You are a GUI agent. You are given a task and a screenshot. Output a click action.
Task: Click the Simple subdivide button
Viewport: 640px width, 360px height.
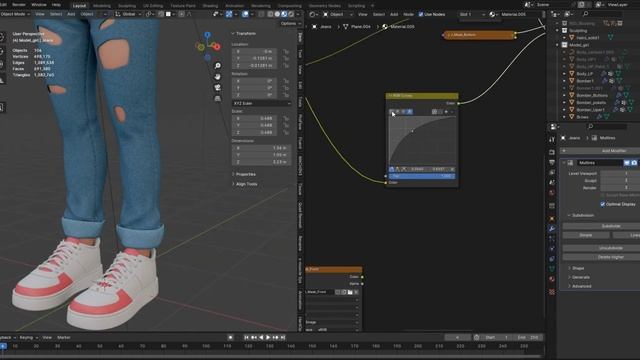point(586,235)
